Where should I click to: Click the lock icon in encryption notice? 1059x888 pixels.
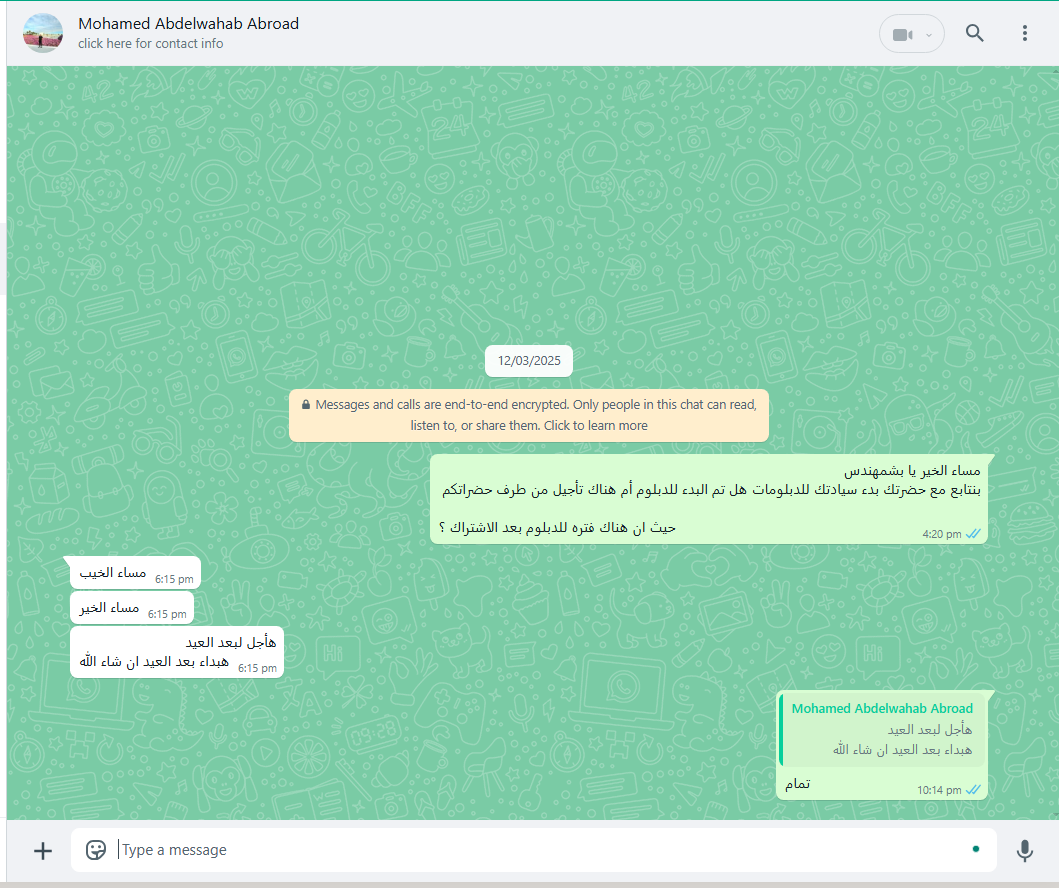click(x=306, y=404)
